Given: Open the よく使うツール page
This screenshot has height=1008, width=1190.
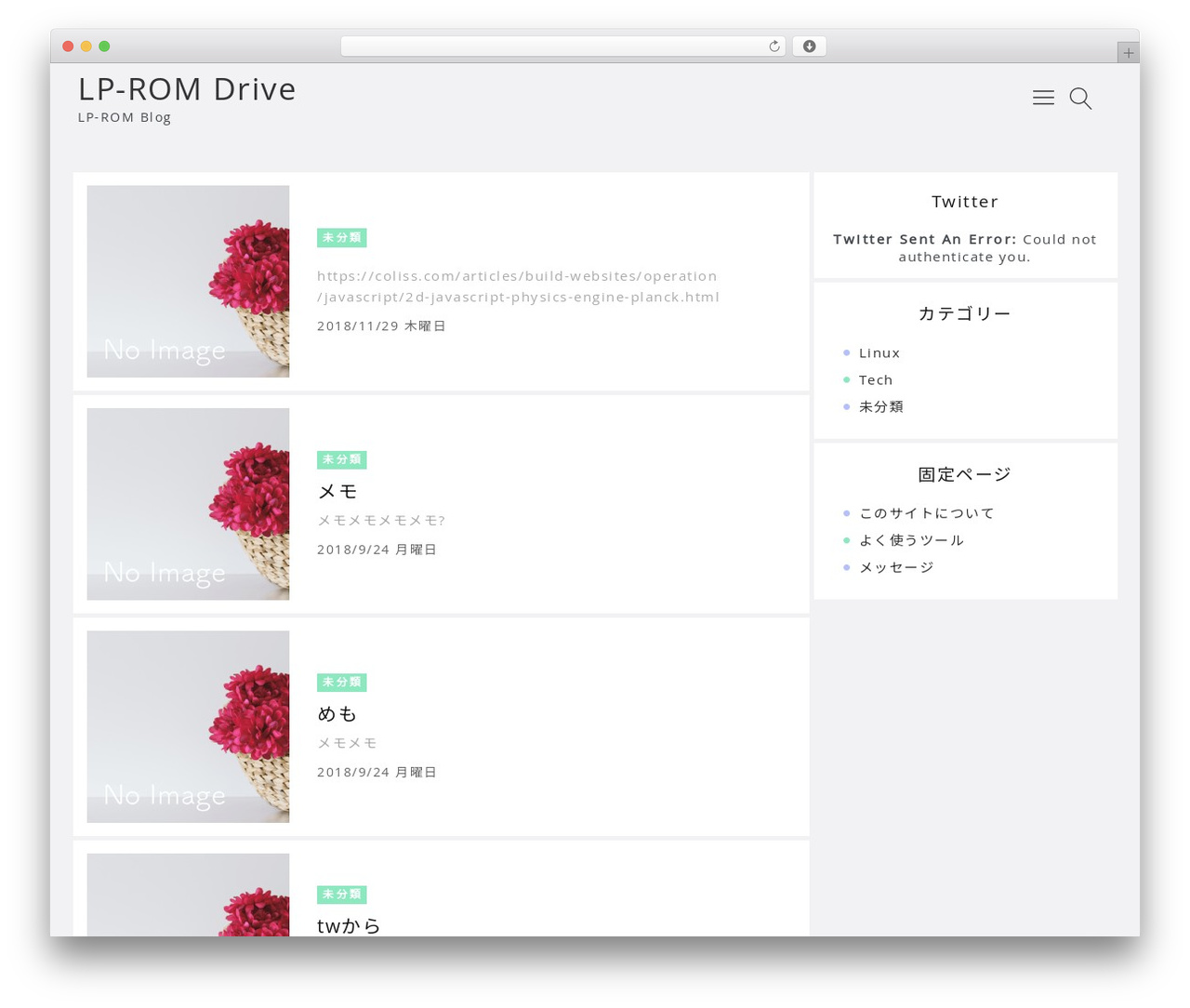Looking at the screenshot, I should [911, 540].
